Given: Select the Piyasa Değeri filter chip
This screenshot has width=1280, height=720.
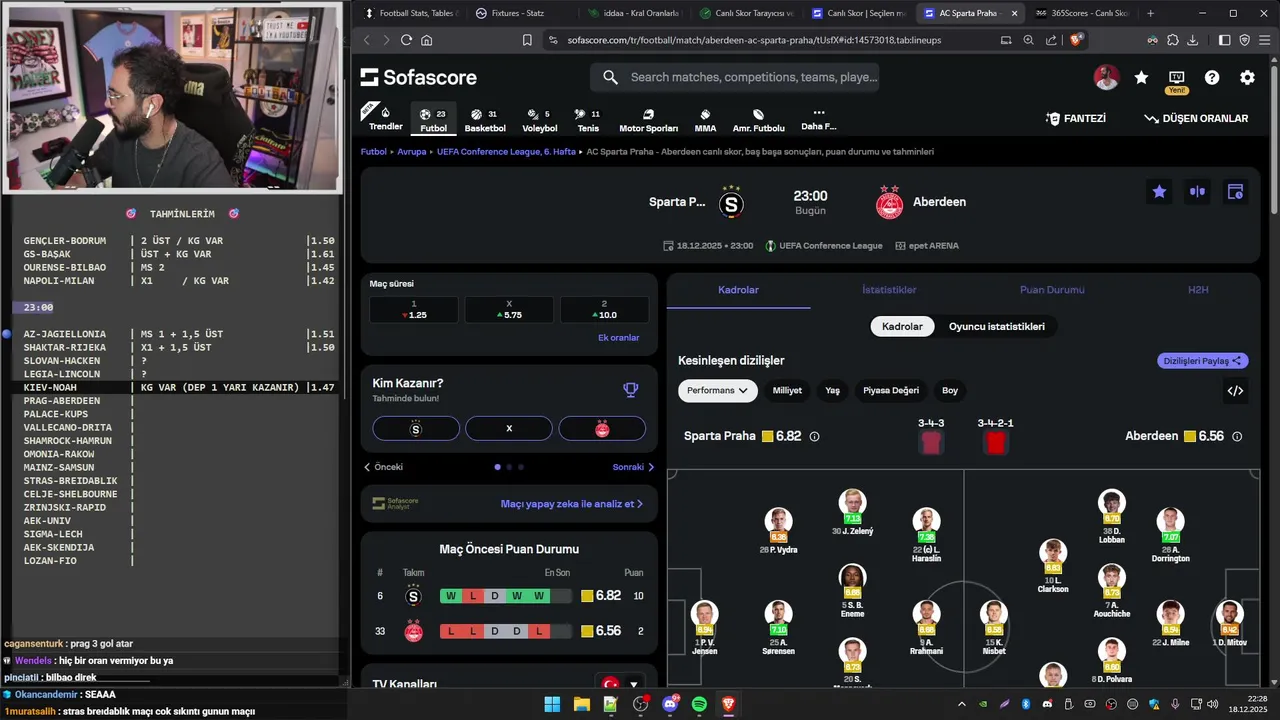Looking at the screenshot, I should click(891, 391).
